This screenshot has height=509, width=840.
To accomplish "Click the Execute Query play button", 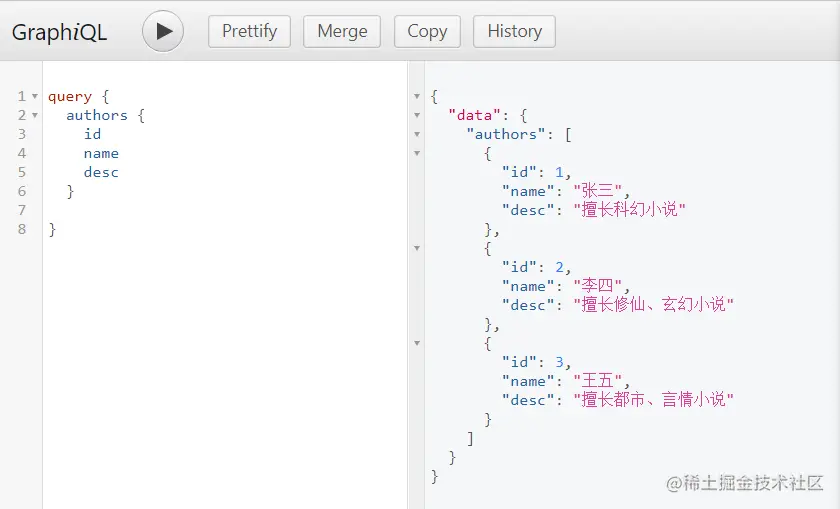I will tap(163, 31).
